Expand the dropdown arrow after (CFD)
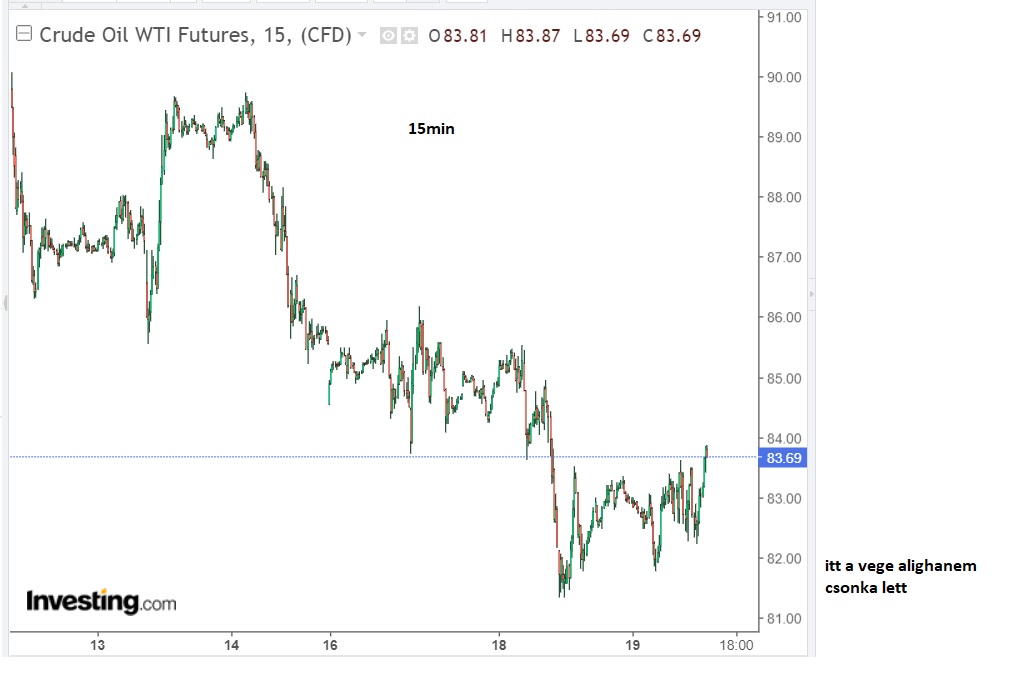Viewport: 1014px width, 696px height. [362, 34]
